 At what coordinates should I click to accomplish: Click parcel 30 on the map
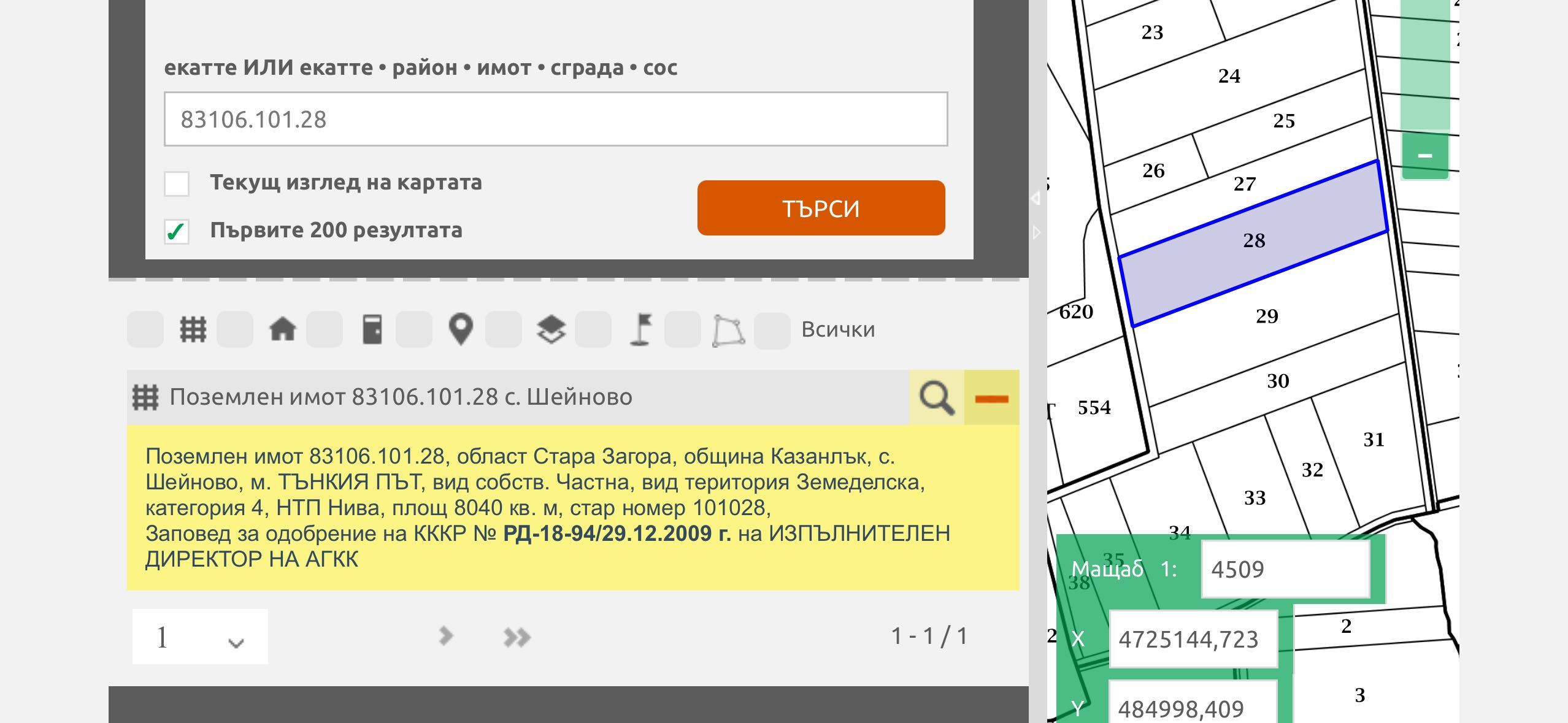click(x=1278, y=381)
